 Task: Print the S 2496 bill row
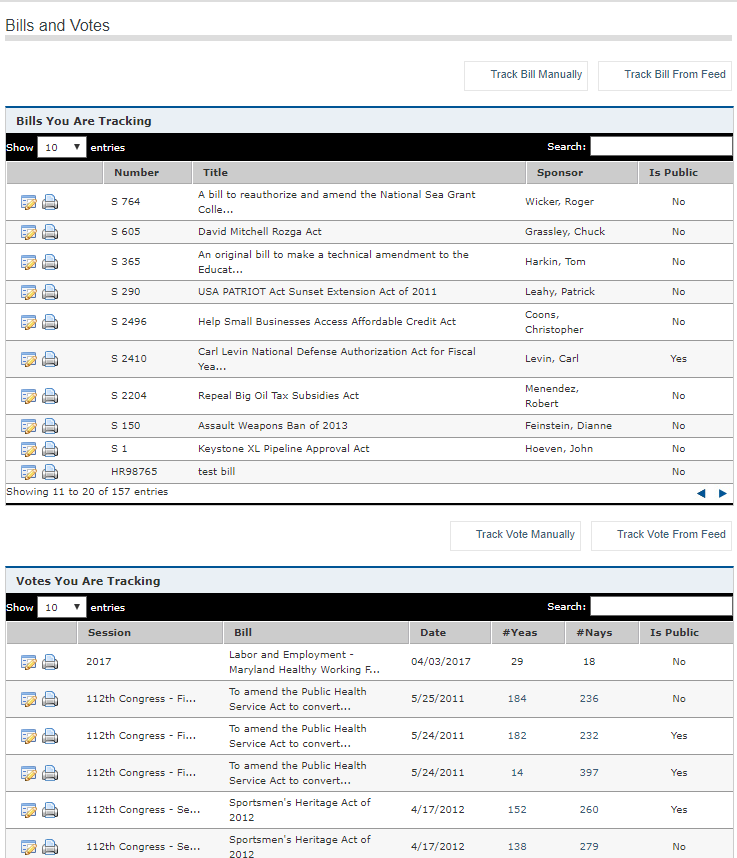[50, 322]
